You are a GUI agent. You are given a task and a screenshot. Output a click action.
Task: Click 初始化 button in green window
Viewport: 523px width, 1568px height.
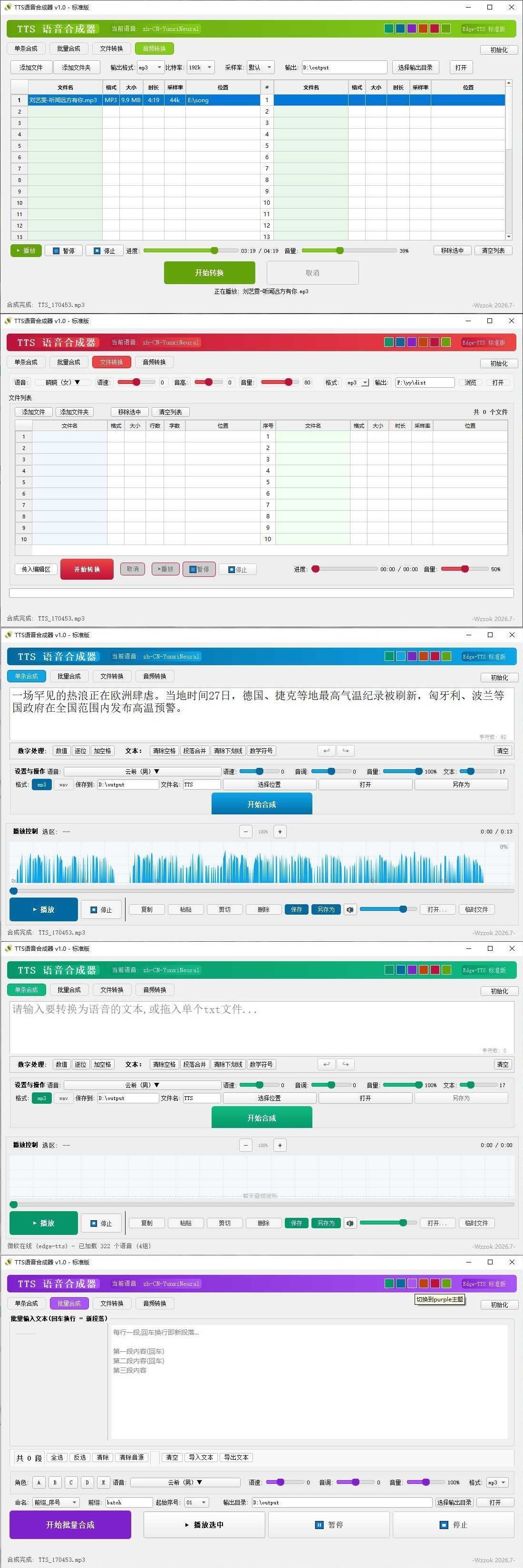499,991
